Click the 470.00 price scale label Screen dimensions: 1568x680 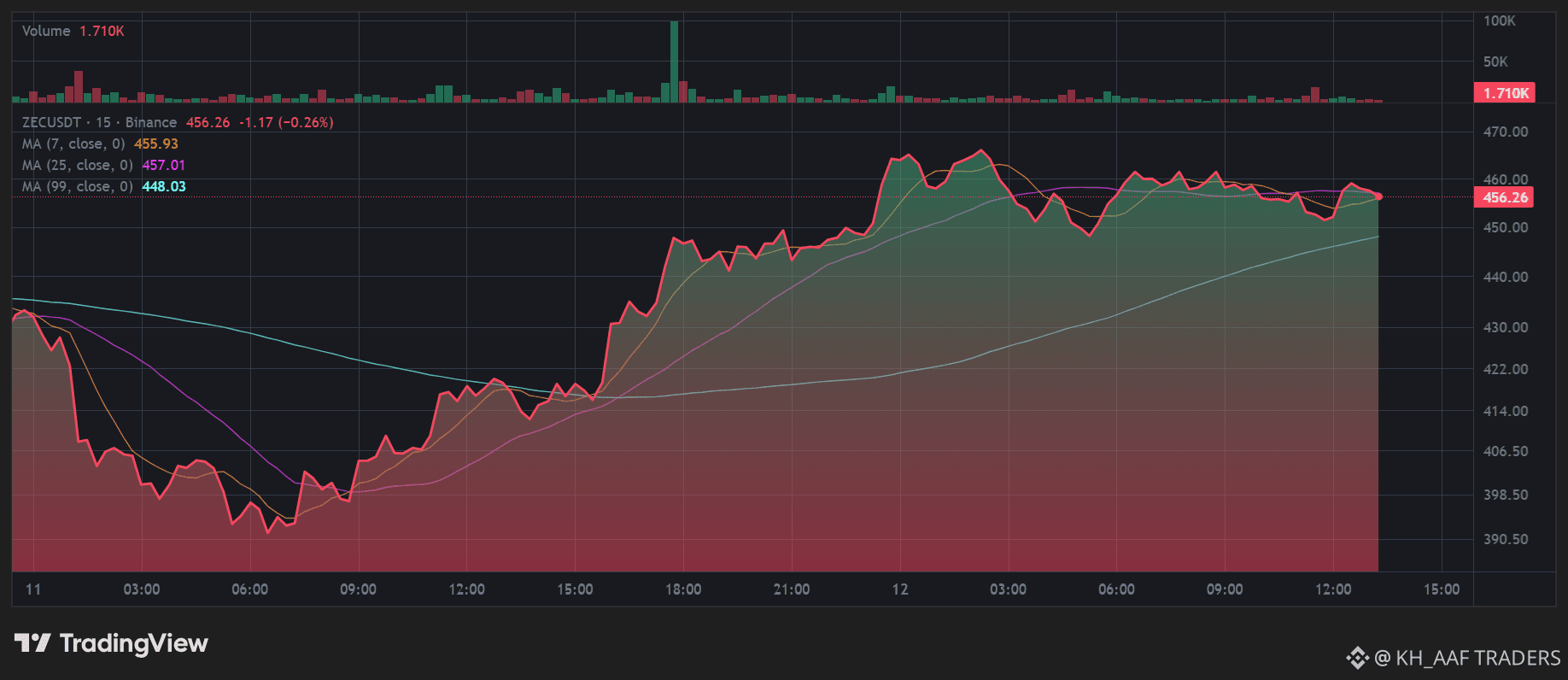[x=1506, y=132]
